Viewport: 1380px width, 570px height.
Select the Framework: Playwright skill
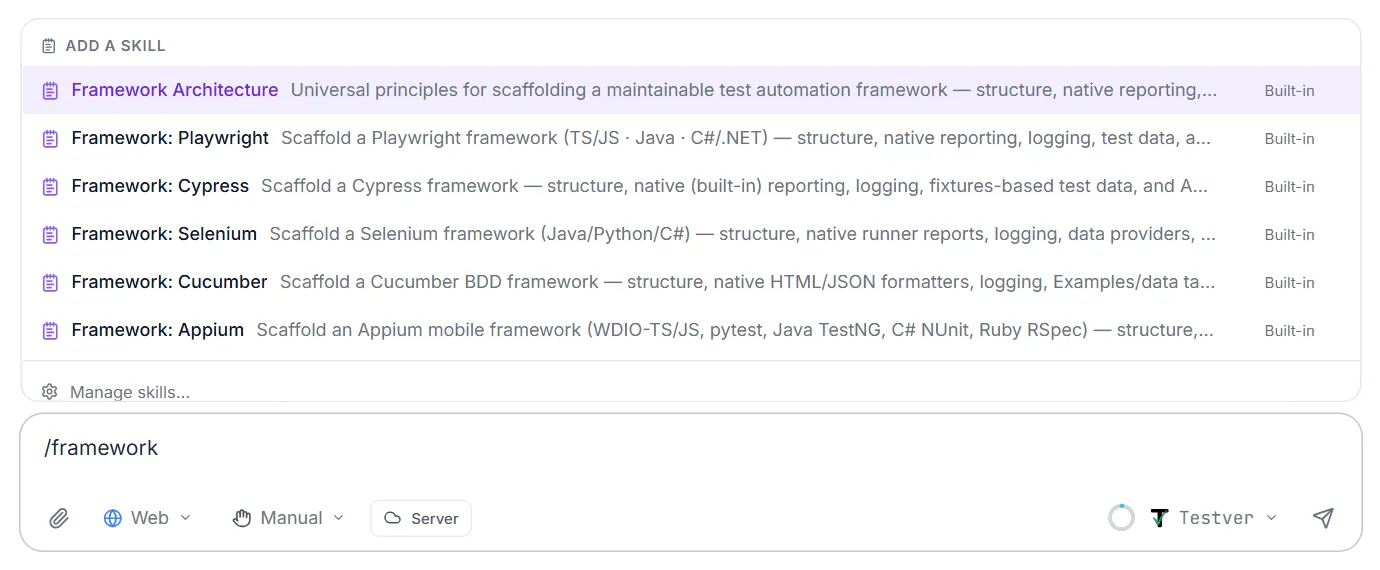(x=691, y=138)
